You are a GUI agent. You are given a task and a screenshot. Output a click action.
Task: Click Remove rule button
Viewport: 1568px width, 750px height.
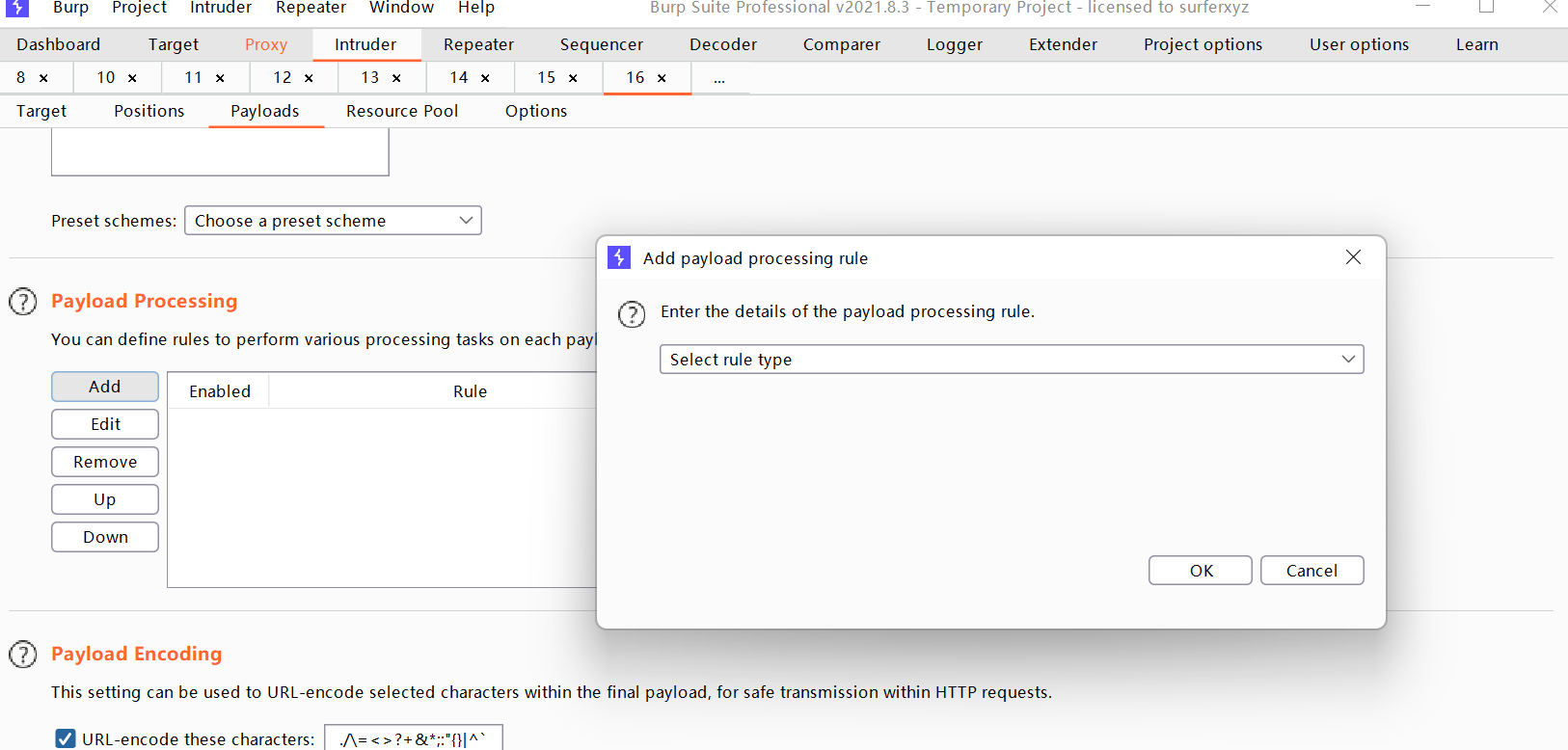[x=105, y=462]
